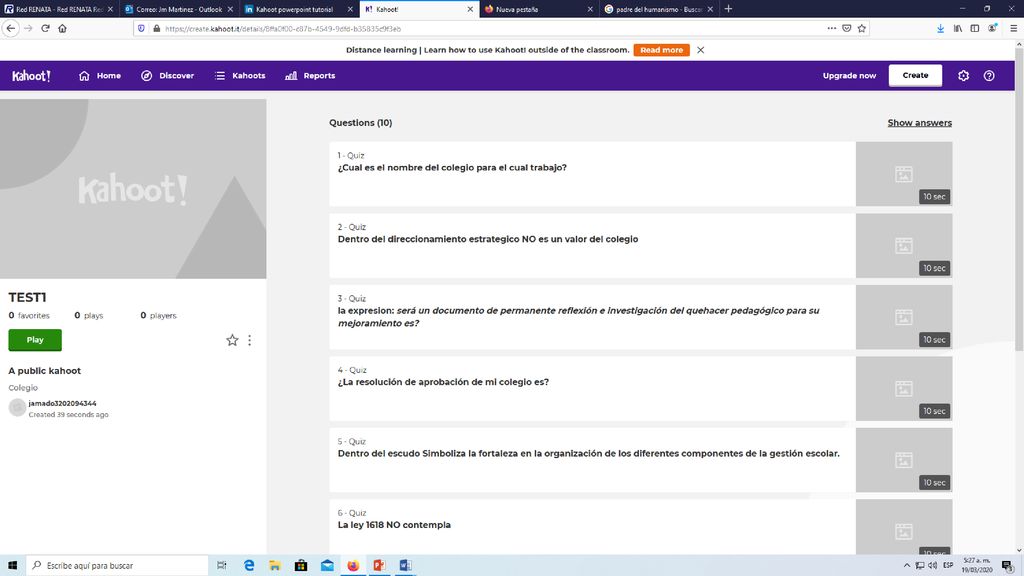This screenshot has height=576, width=1024.
Task: Click the orange Read more button
Action: (x=661, y=50)
